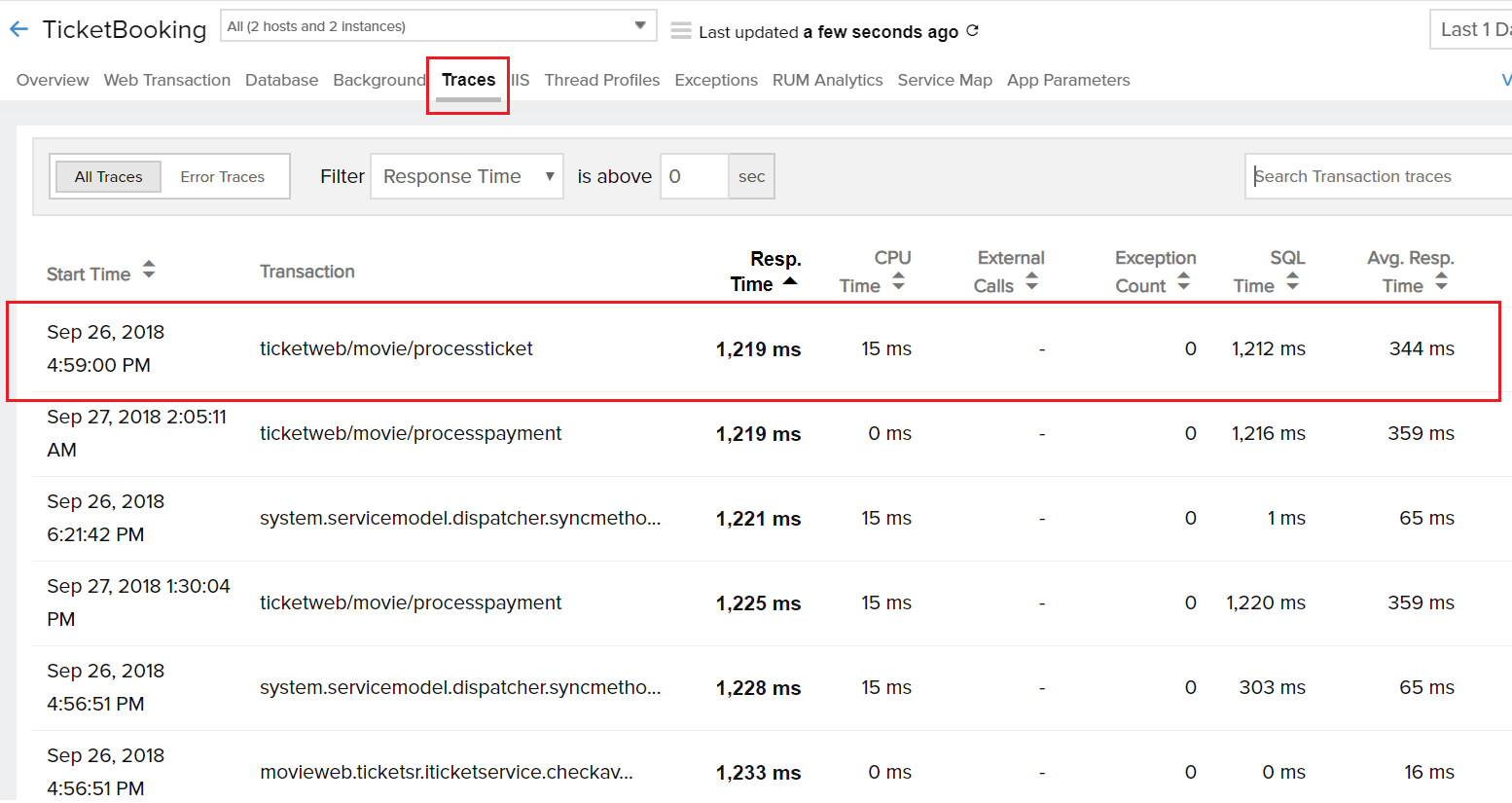The image size is (1512, 803).
Task: Go to the RUM Analytics tab
Action: click(x=828, y=80)
